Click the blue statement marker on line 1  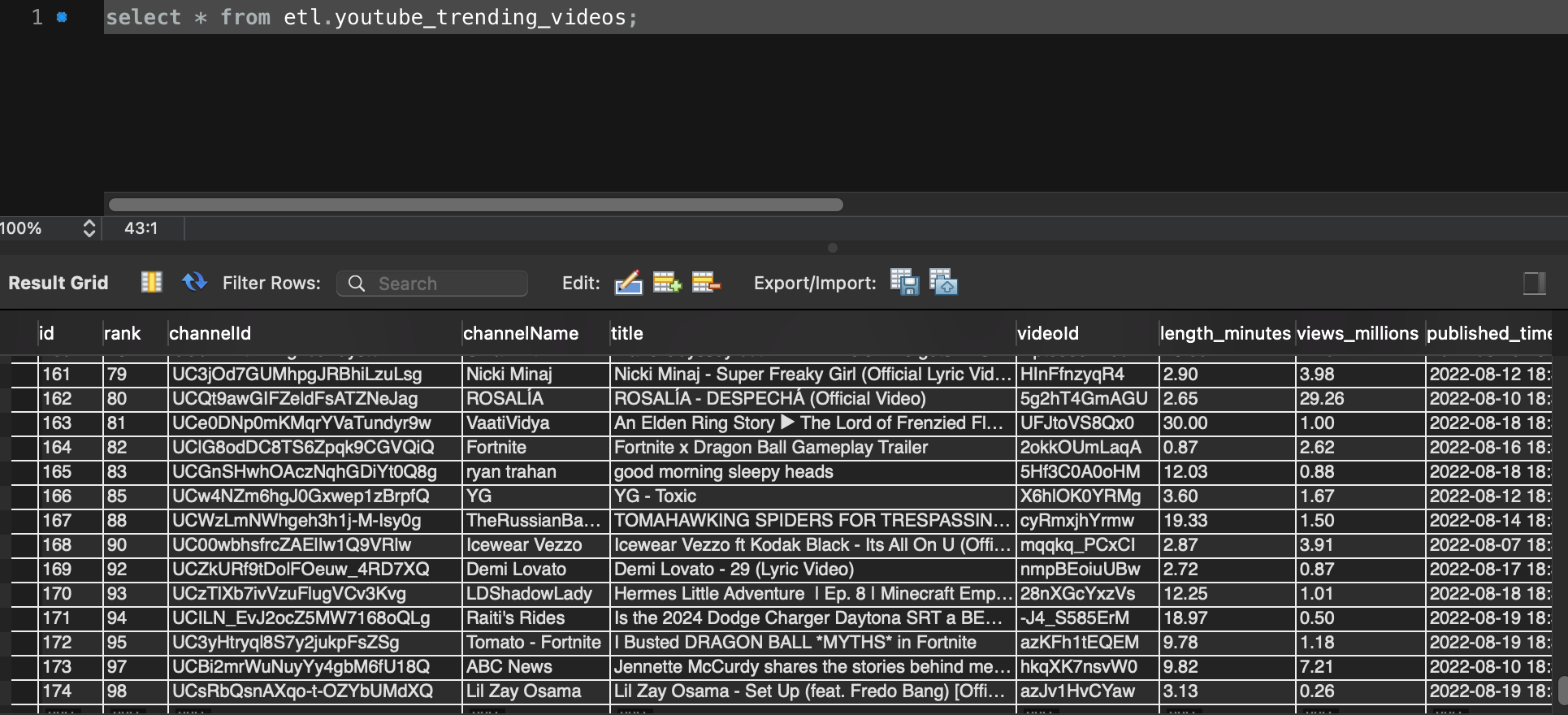click(62, 17)
